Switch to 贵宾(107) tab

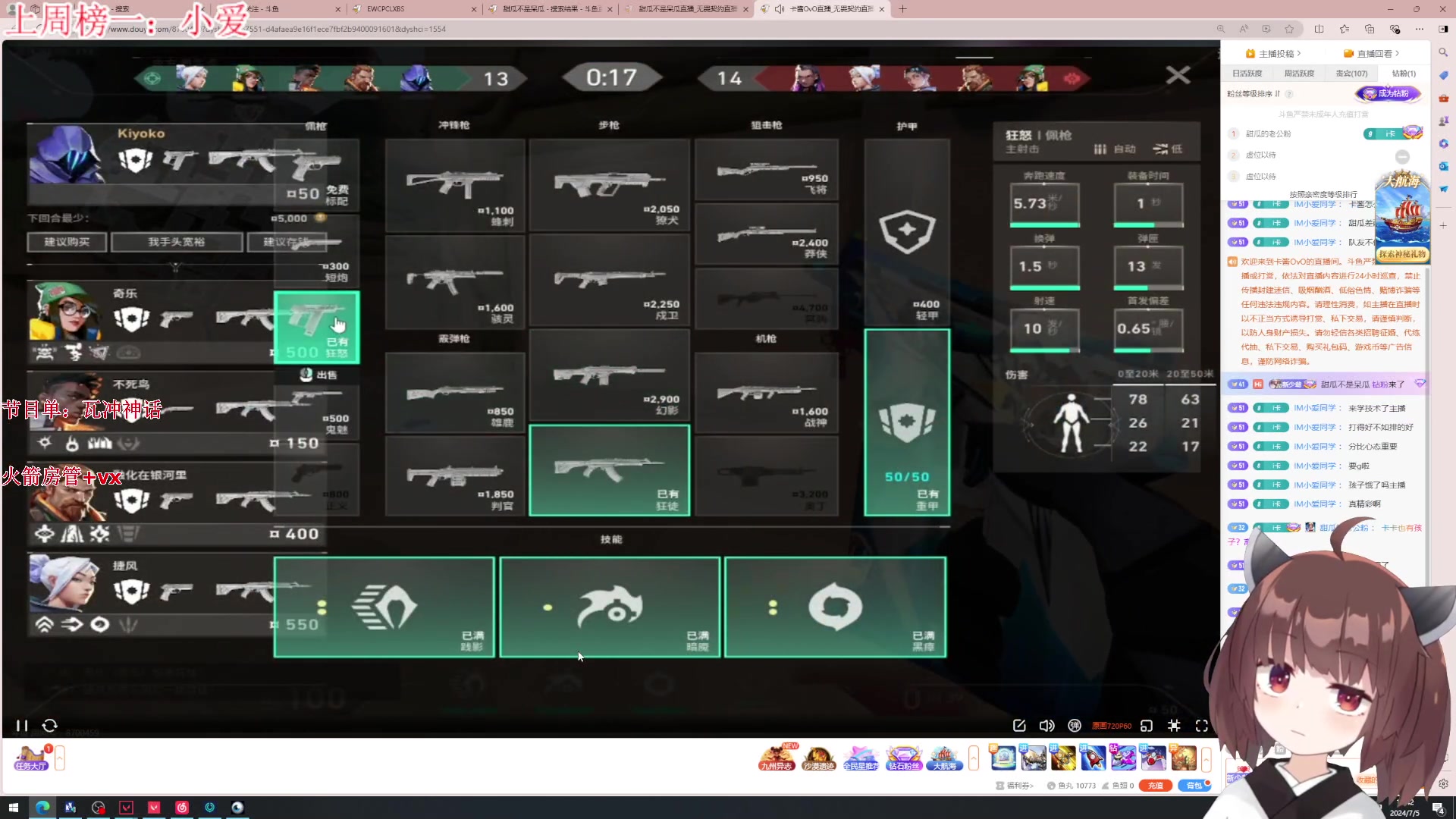1351,74
